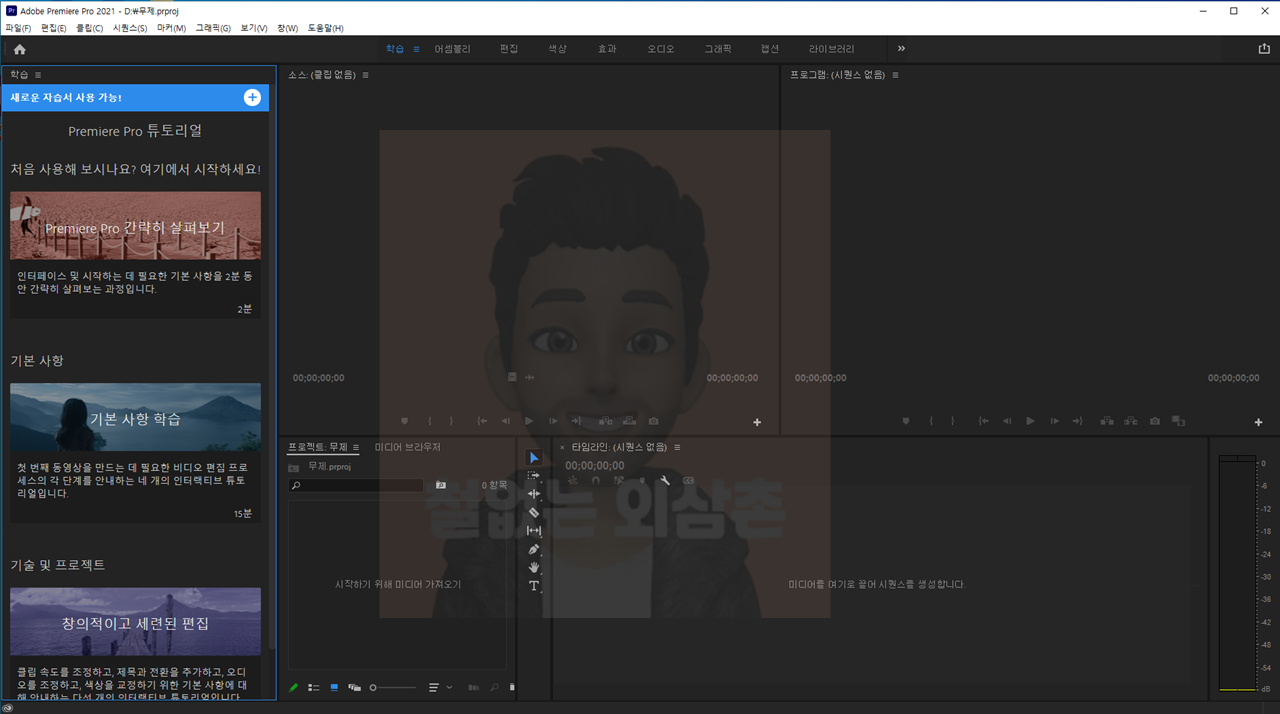
Task: Open Source monitor button editor plus
Action: [x=757, y=422]
